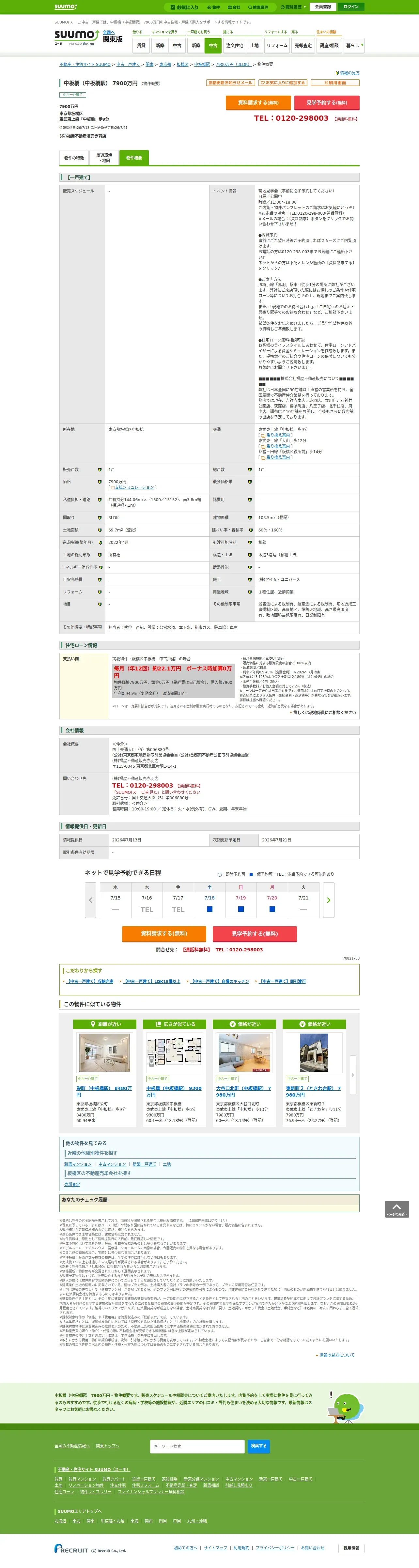This screenshot has height=1568, width=419.
Task: Click the 物件 house icon in header
Action: point(213,7)
